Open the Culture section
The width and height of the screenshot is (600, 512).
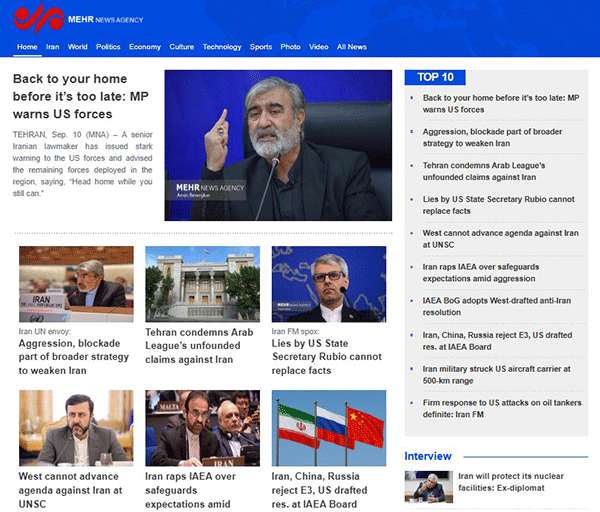pos(181,47)
